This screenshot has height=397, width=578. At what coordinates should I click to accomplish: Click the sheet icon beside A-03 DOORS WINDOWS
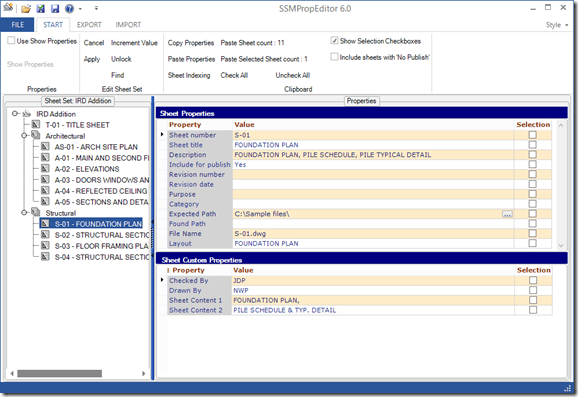(x=45, y=180)
